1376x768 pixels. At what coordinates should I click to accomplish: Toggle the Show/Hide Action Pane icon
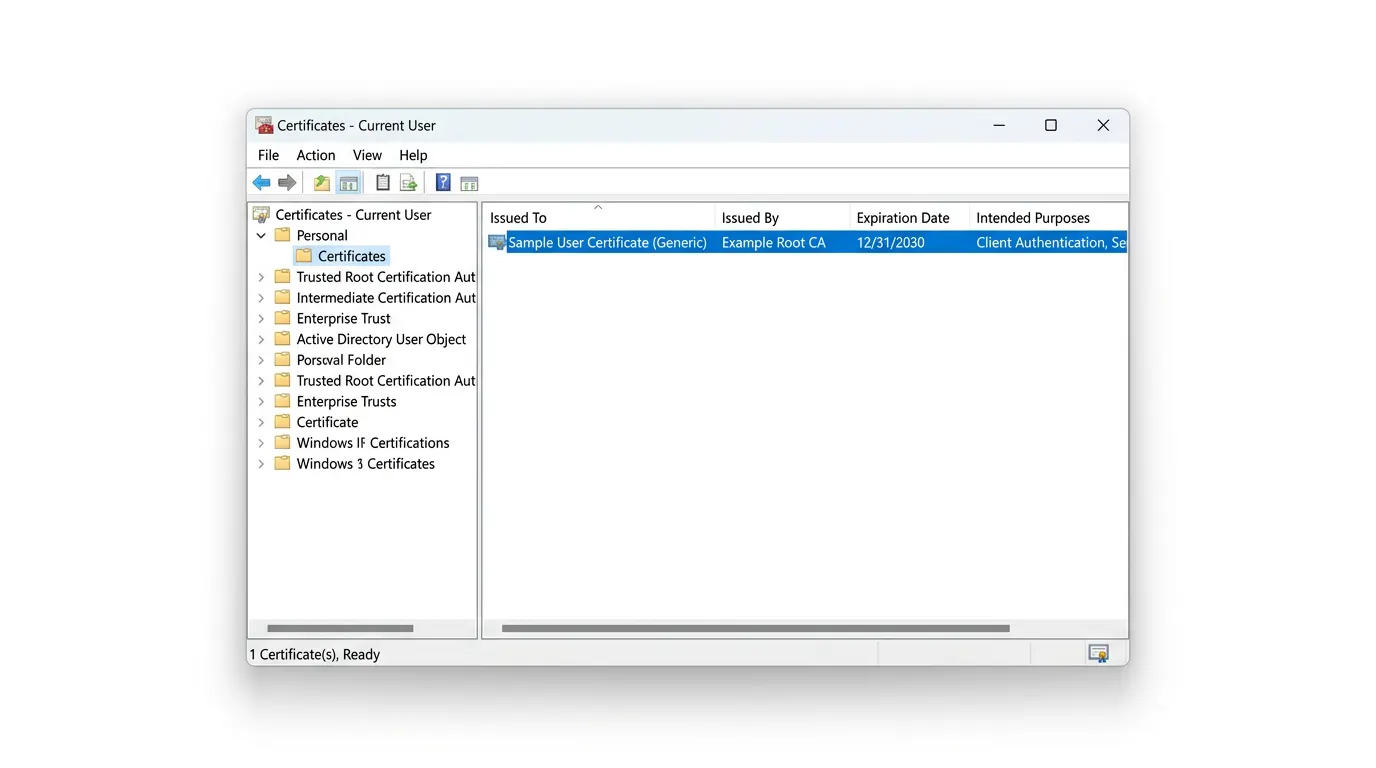[469, 183]
